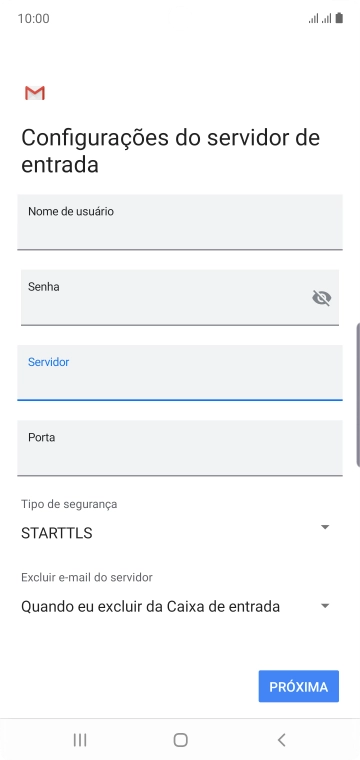Focus the Porta input field

[x=180, y=448]
